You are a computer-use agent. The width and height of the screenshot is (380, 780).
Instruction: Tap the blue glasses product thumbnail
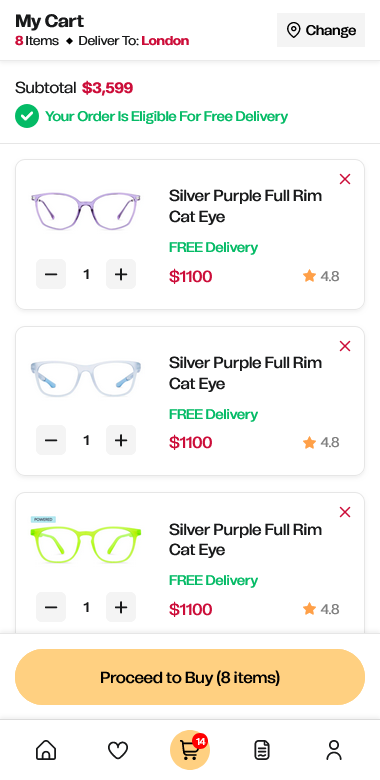tap(86, 378)
